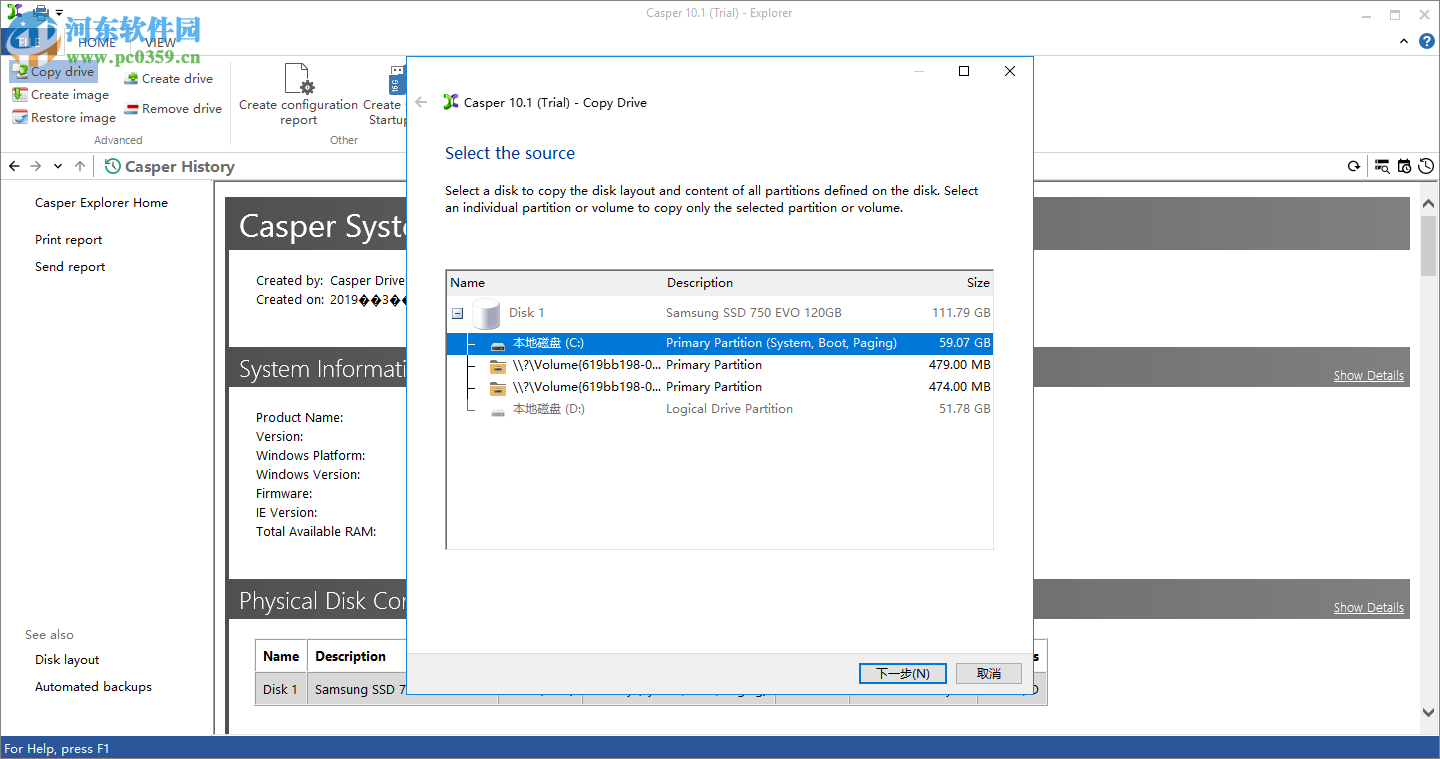The width and height of the screenshot is (1440, 759).
Task: Show Details for Physical Disk section
Action: [1368, 608]
